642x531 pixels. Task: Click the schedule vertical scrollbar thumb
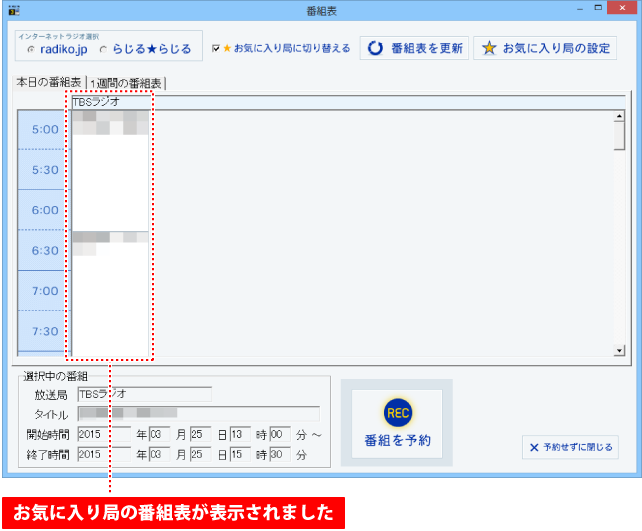tap(619, 136)
